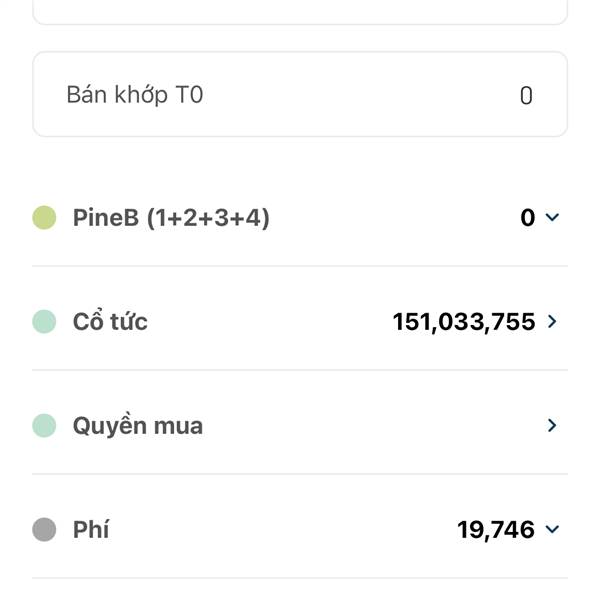Click the mint dot beside Cổ tức

coord(44,321)
